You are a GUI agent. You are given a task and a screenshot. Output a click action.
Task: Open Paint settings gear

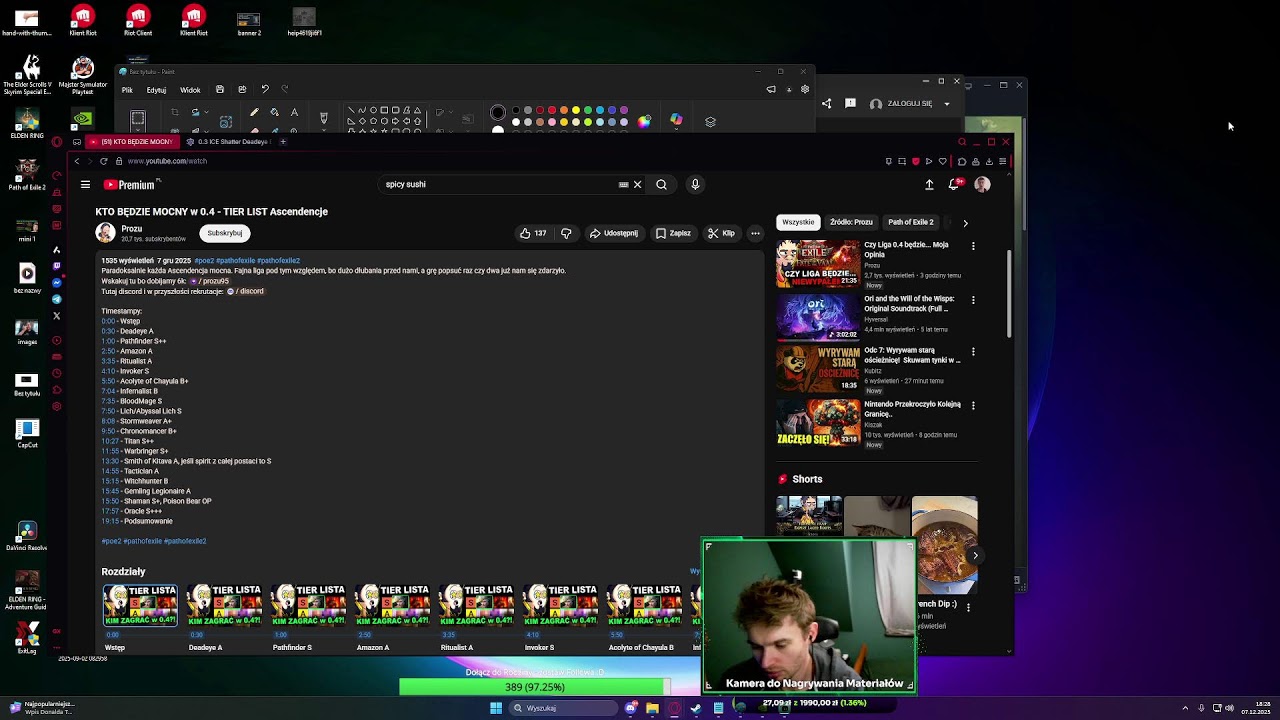(x=805, y=89)
